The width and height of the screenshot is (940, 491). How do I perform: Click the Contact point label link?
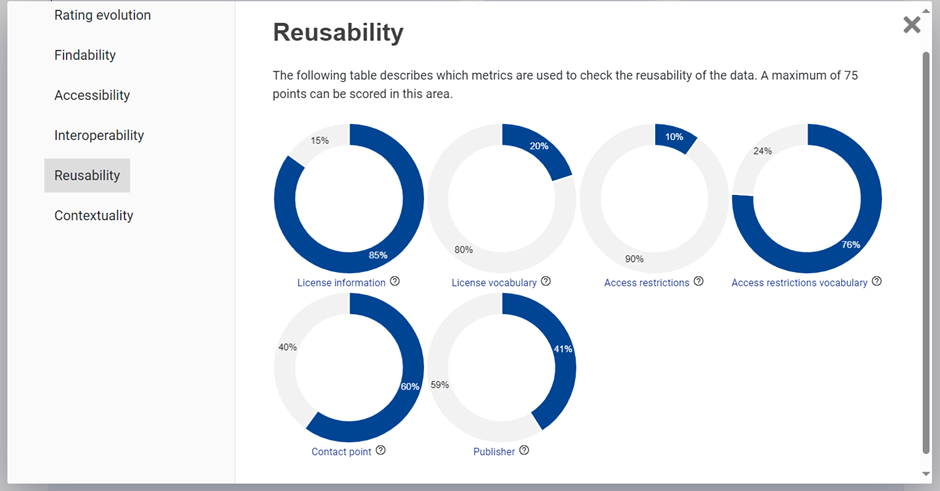tap(341, 452)
